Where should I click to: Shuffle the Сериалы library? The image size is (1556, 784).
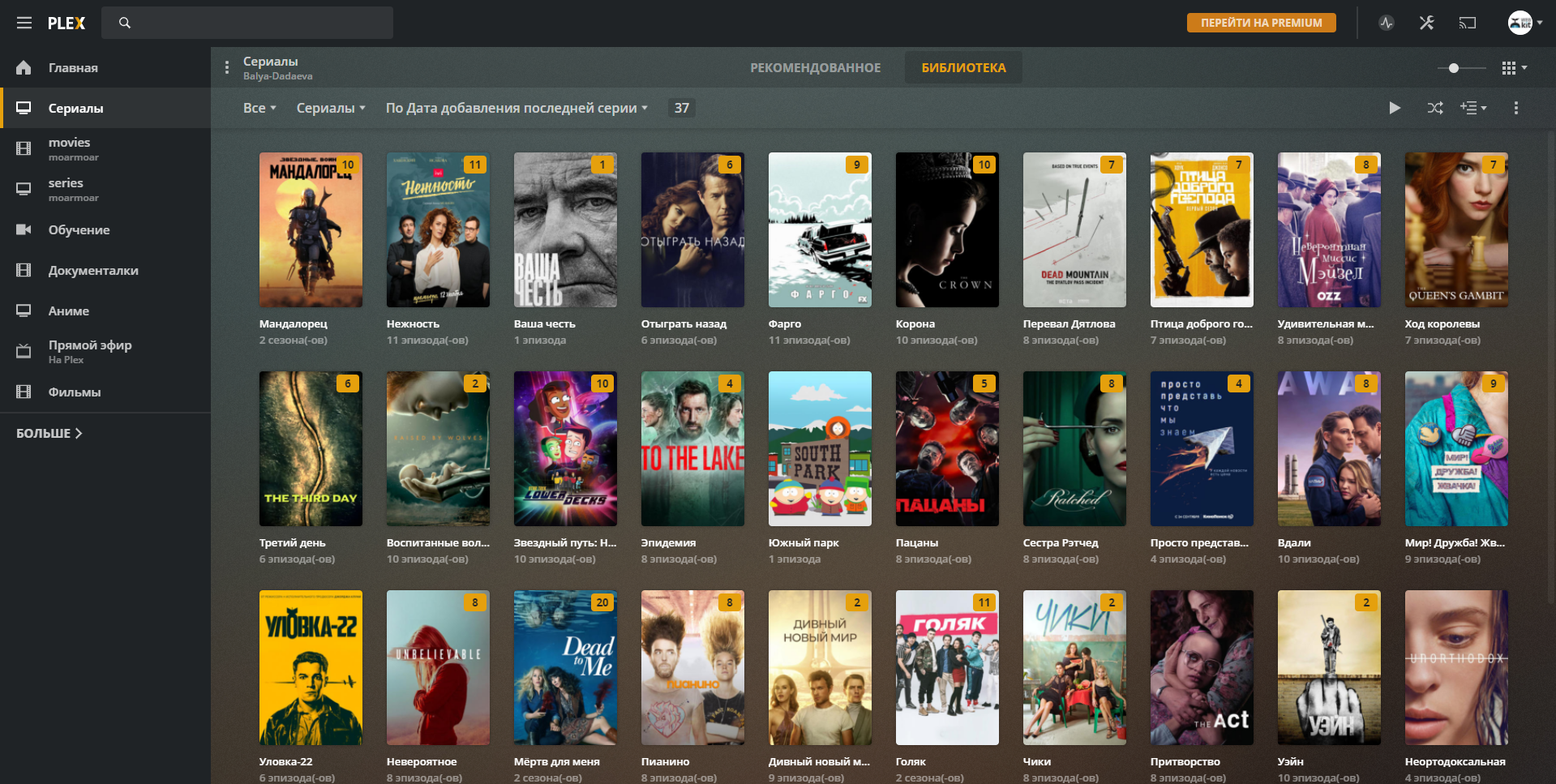pos(1434,108)
